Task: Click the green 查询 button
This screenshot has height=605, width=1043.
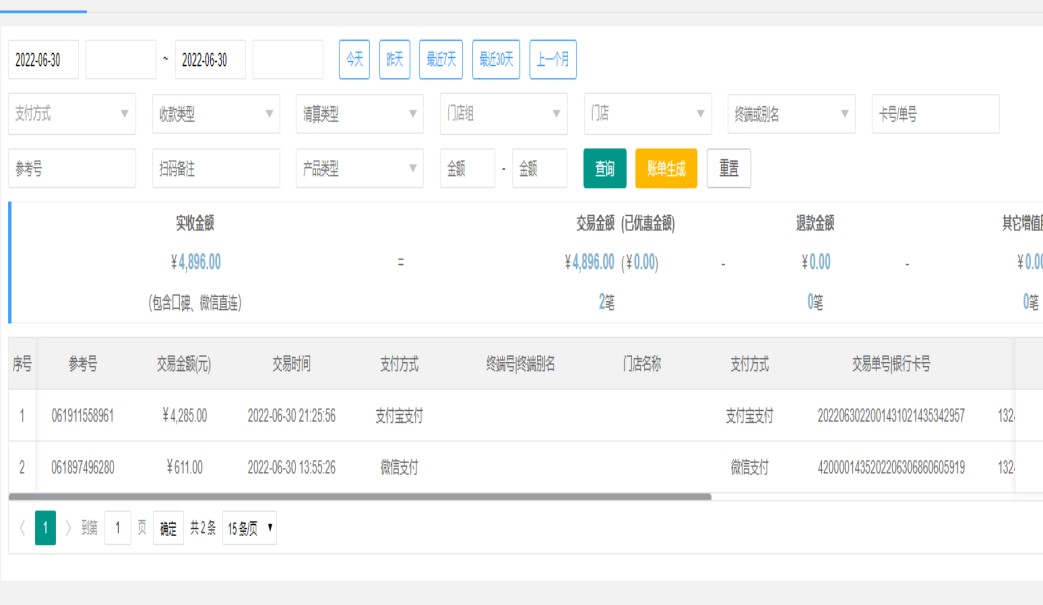Action: tap(604, 169)
